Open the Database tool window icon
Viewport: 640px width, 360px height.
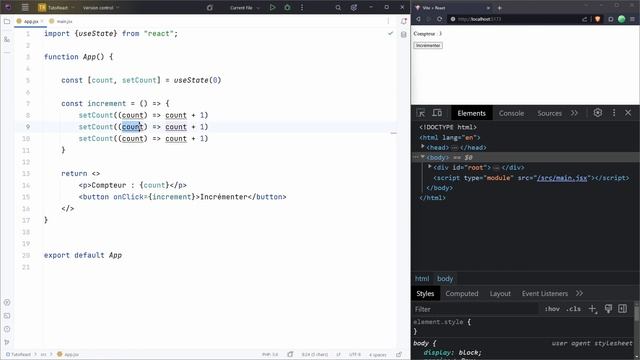pos(404,35)
